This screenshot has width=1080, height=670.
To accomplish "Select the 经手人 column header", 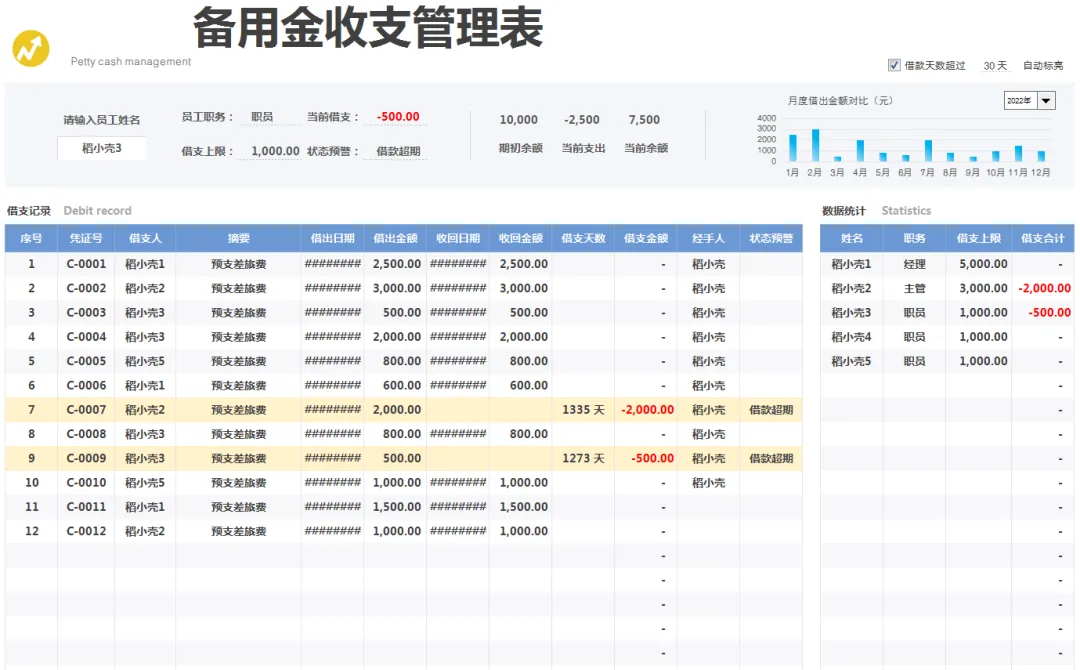I will pos(708,238).
